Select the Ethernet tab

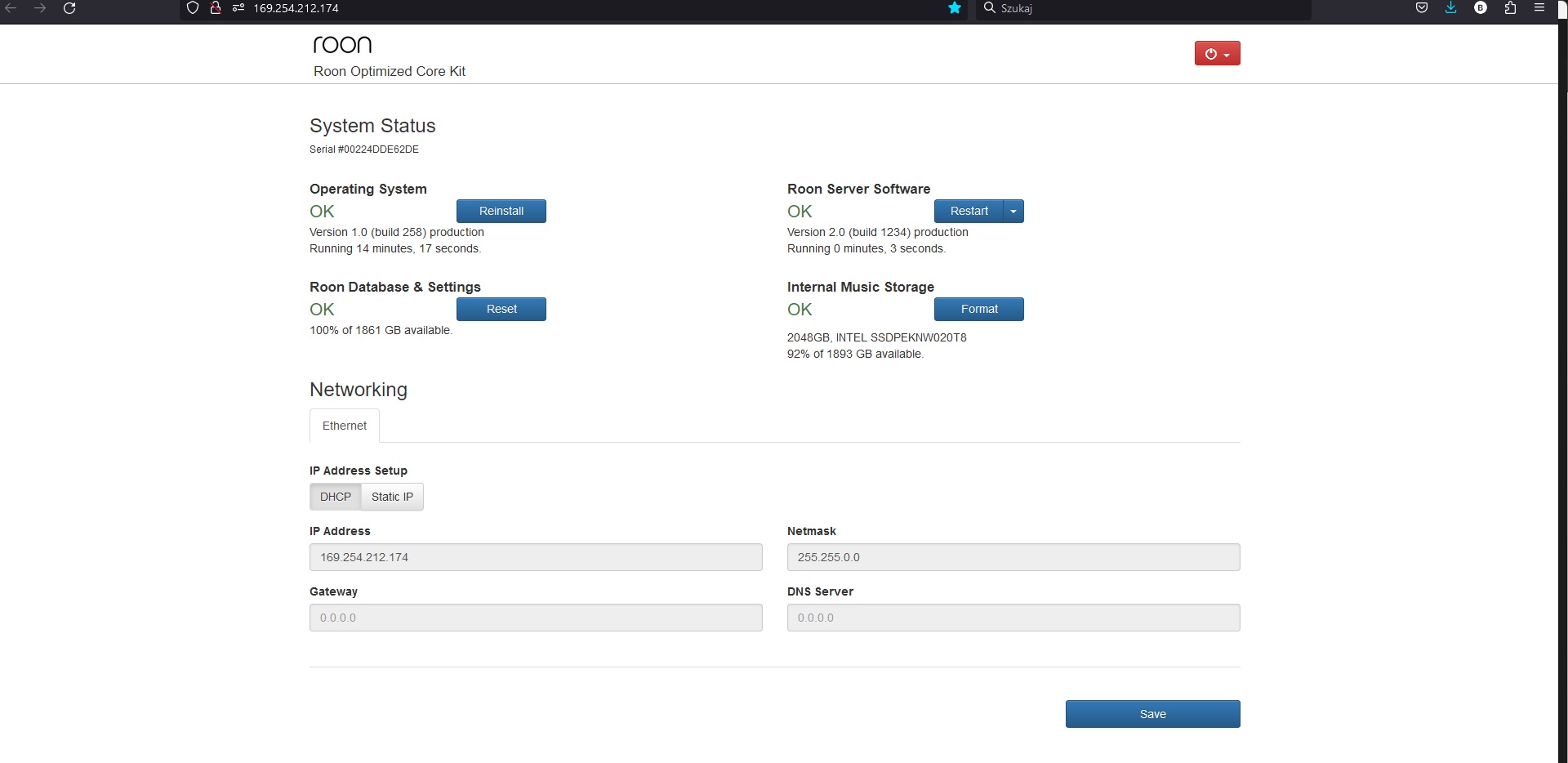coord(345,426)
